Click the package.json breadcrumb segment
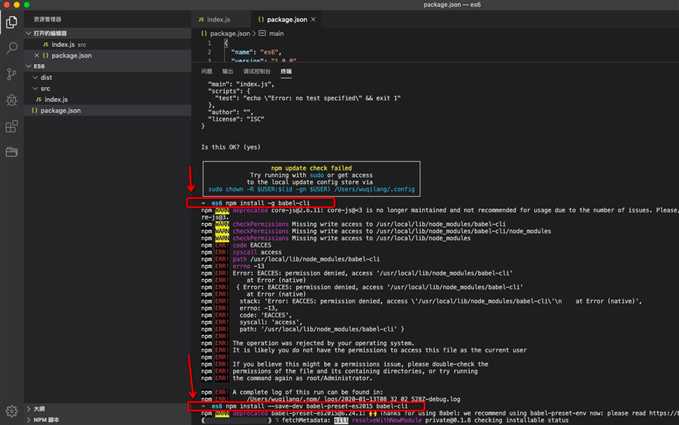 pos(230,33)
